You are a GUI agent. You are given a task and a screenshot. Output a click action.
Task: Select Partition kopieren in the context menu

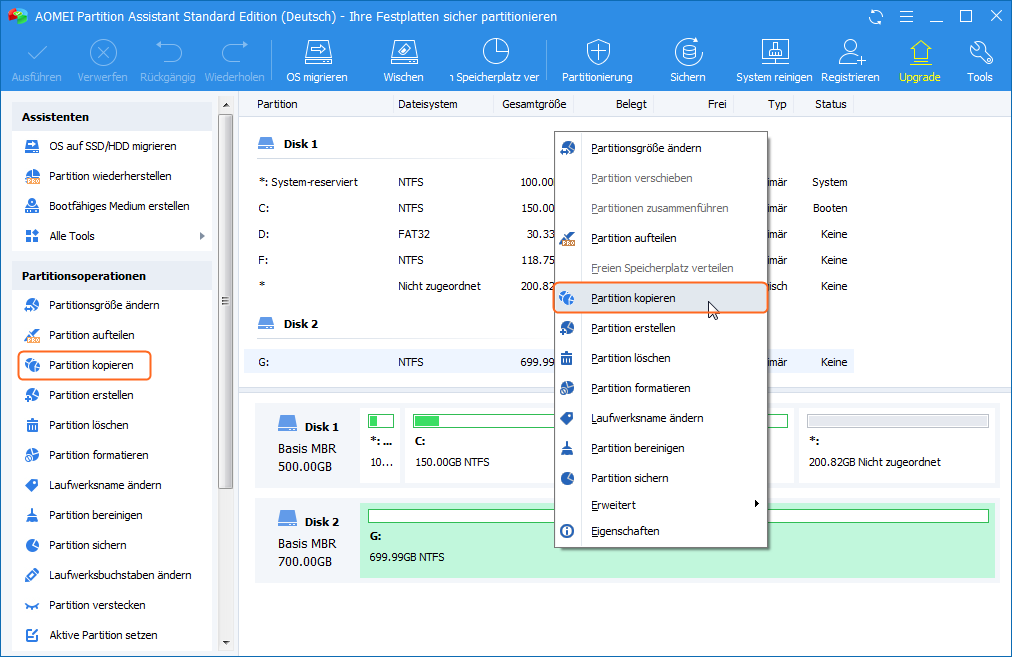661,298
